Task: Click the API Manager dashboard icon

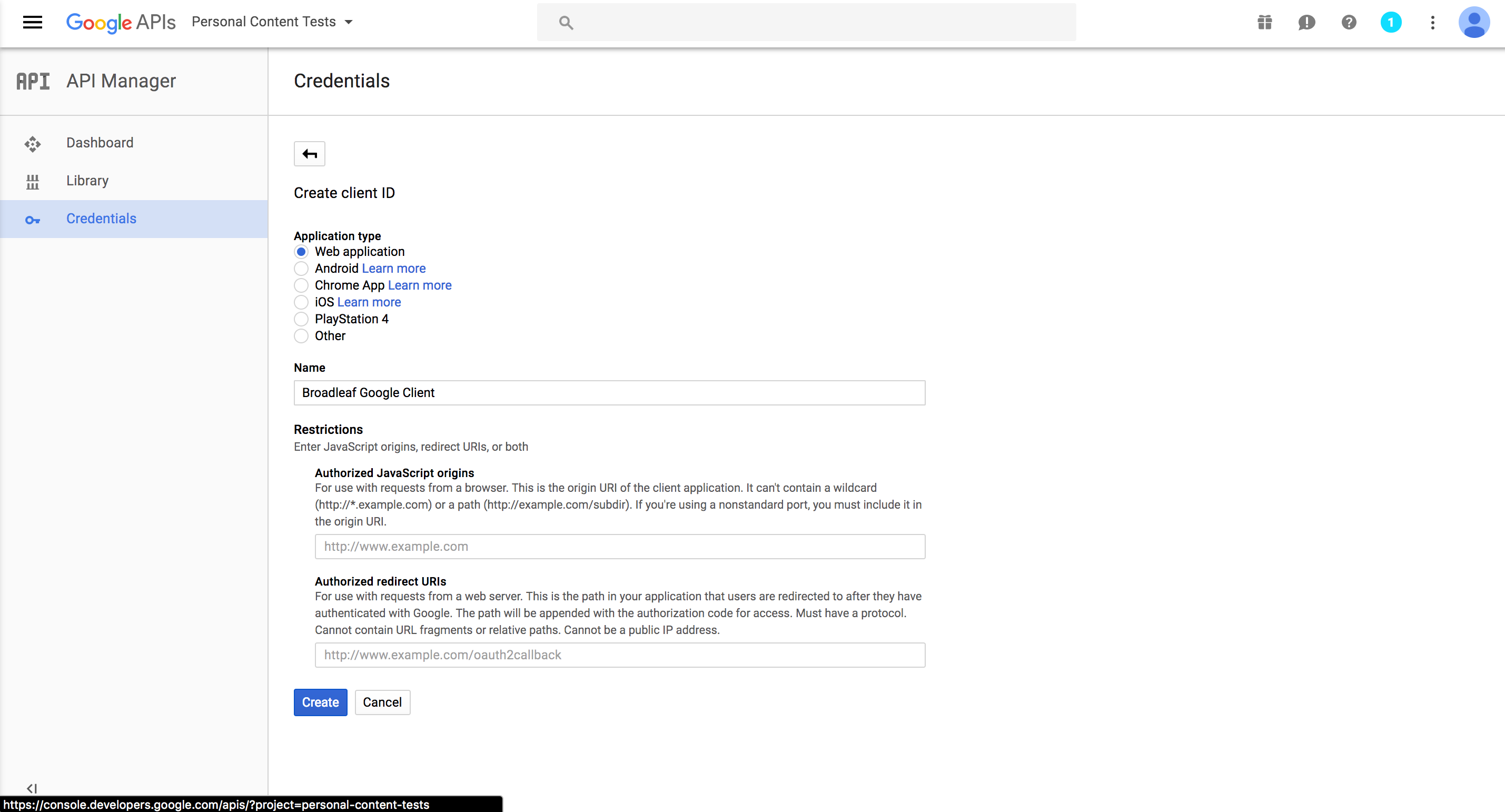Action: pos(32,142)
